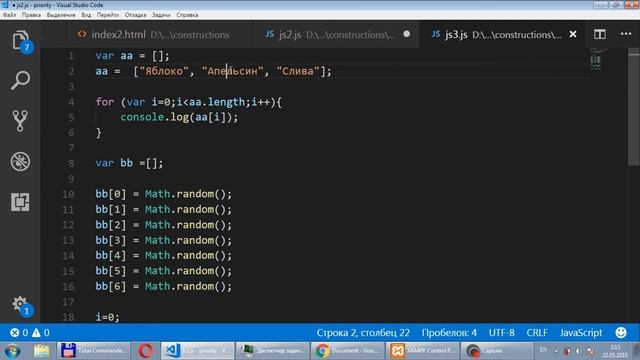640x360 pixels.
Task: Select the js3.js tab
Action: [x=502, y=35]
